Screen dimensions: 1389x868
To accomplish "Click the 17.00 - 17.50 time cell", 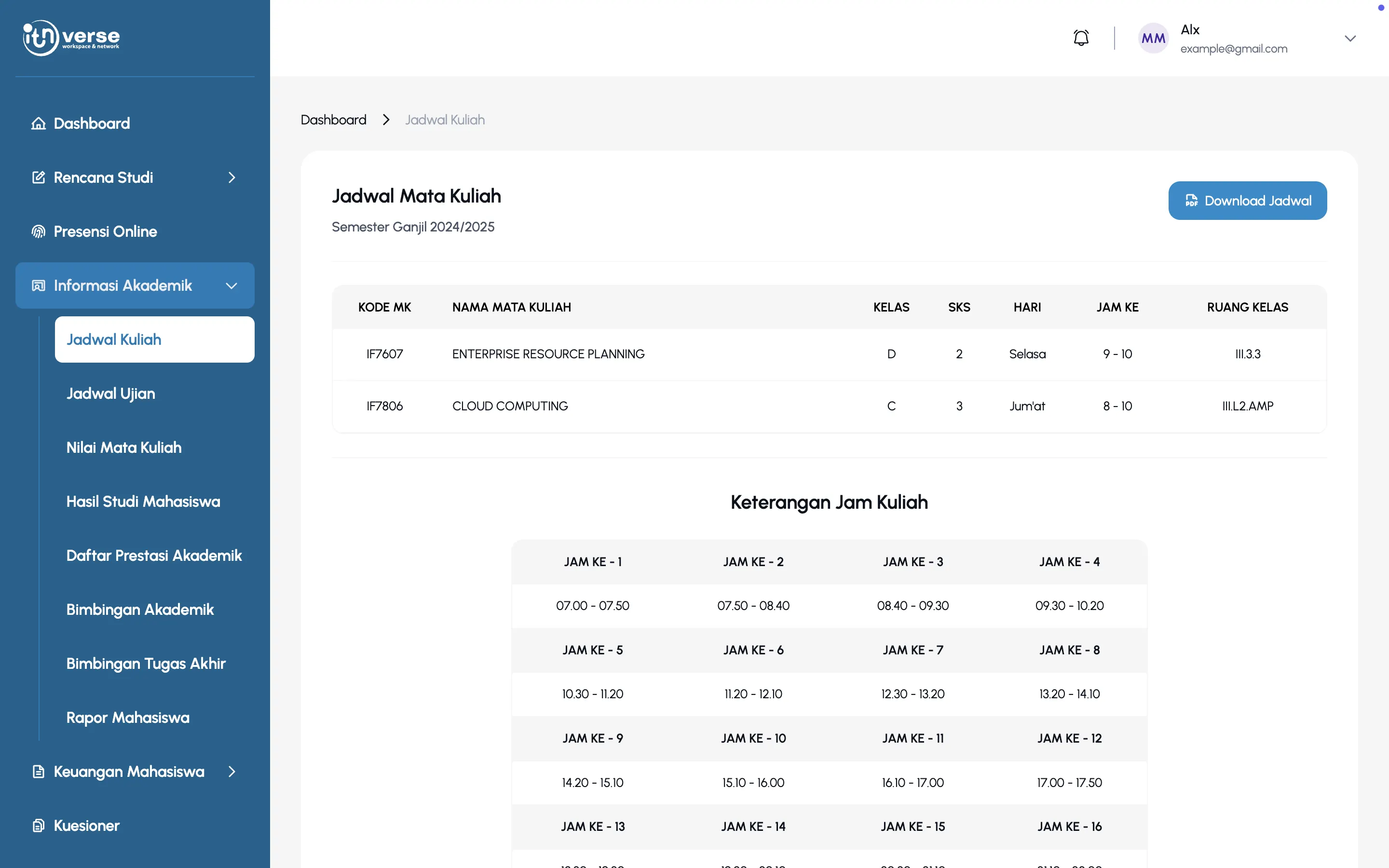I will 1069,783.
